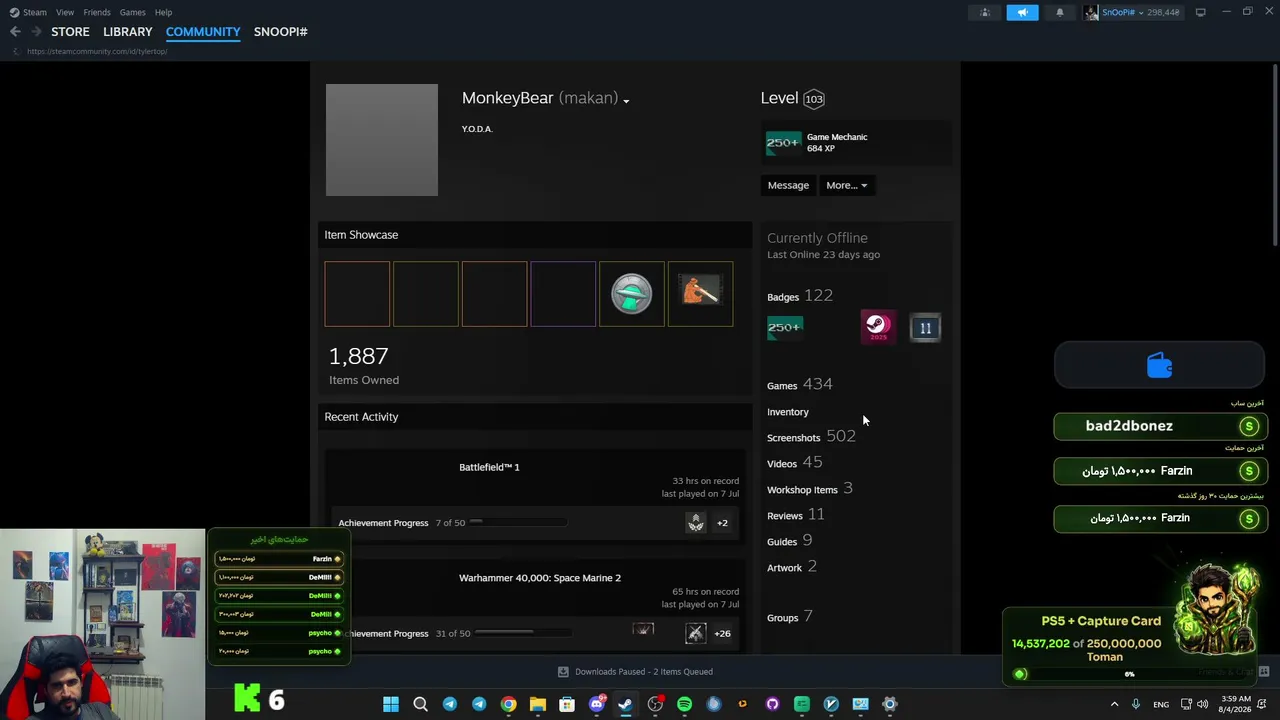1280x720 pixels.
Task: Open Windows taskbar search
Action: [x=420, y=704]
